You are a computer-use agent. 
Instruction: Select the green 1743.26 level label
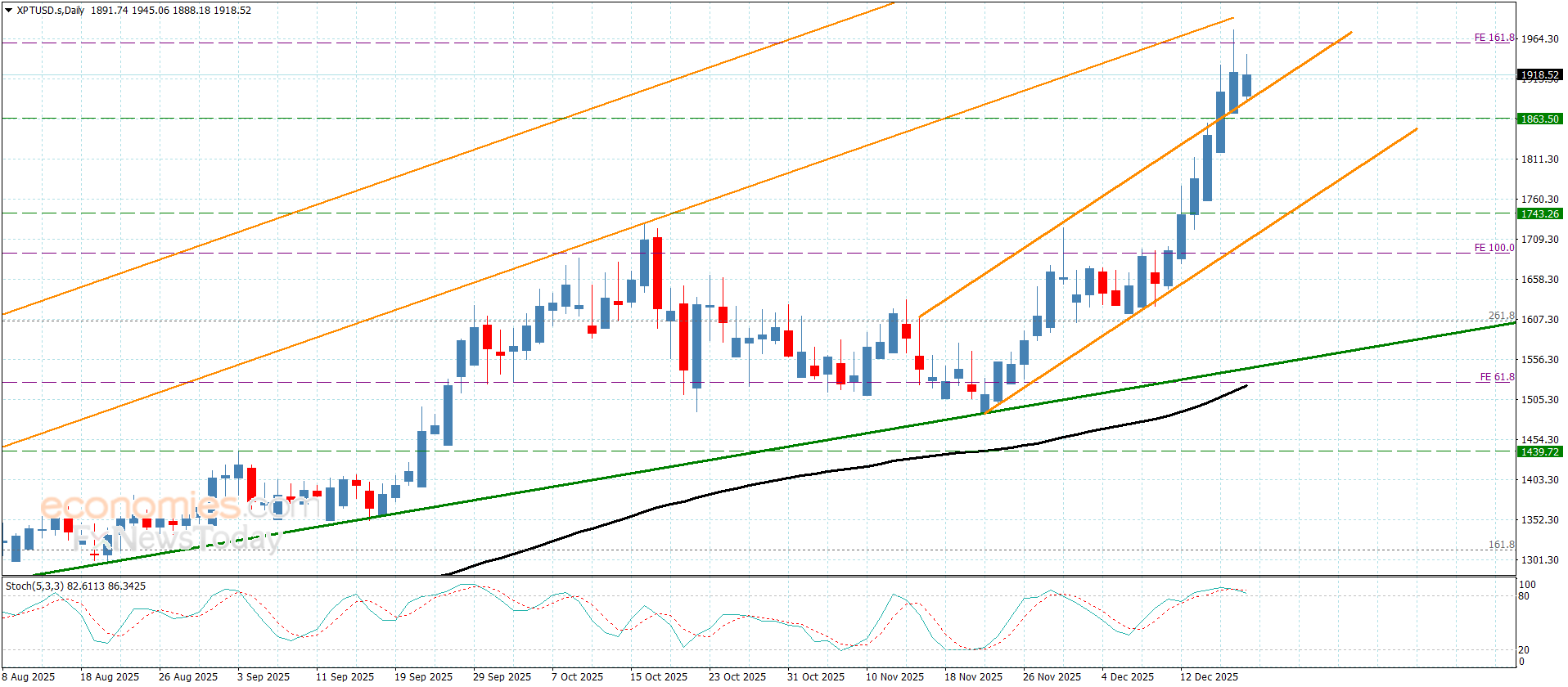[1539, 214]
